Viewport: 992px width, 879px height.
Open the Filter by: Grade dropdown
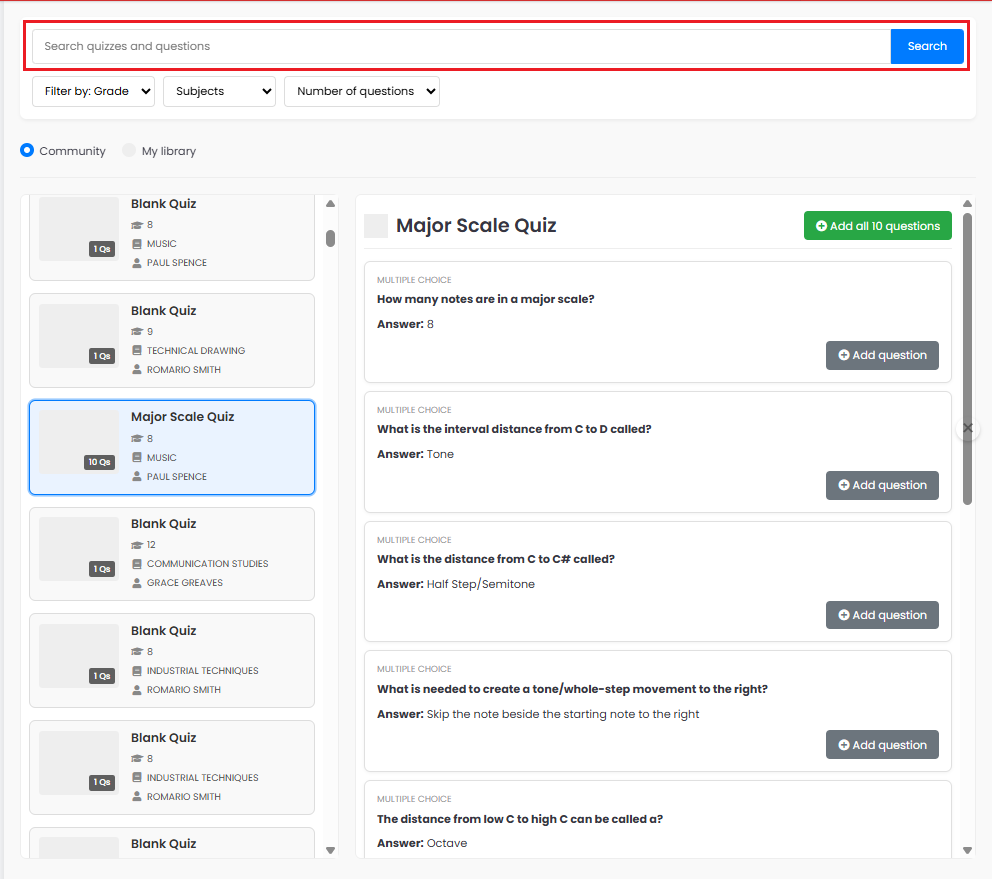(x=94, y=92)
